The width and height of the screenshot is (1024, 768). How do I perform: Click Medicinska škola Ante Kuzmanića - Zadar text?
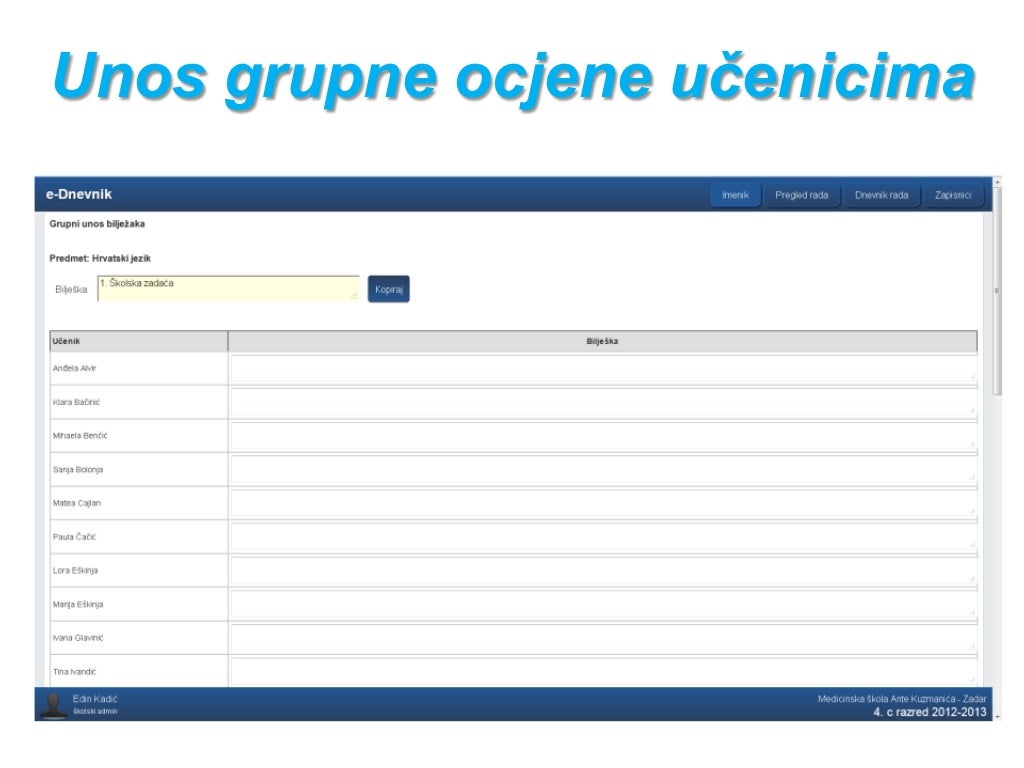[902, 699]
